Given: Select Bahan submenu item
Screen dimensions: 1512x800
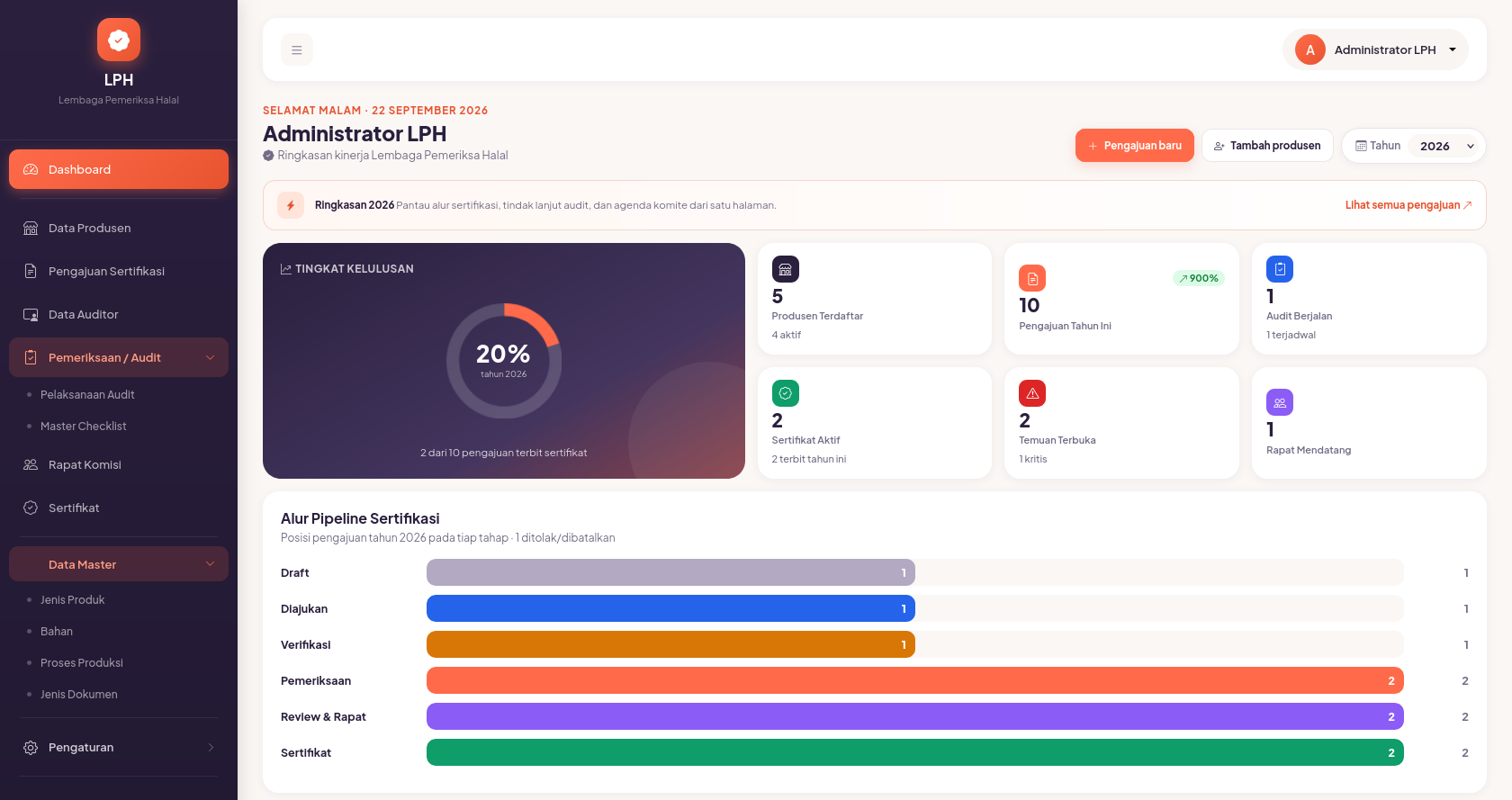Looking at the screenshot, I should (x=57, y=631).
